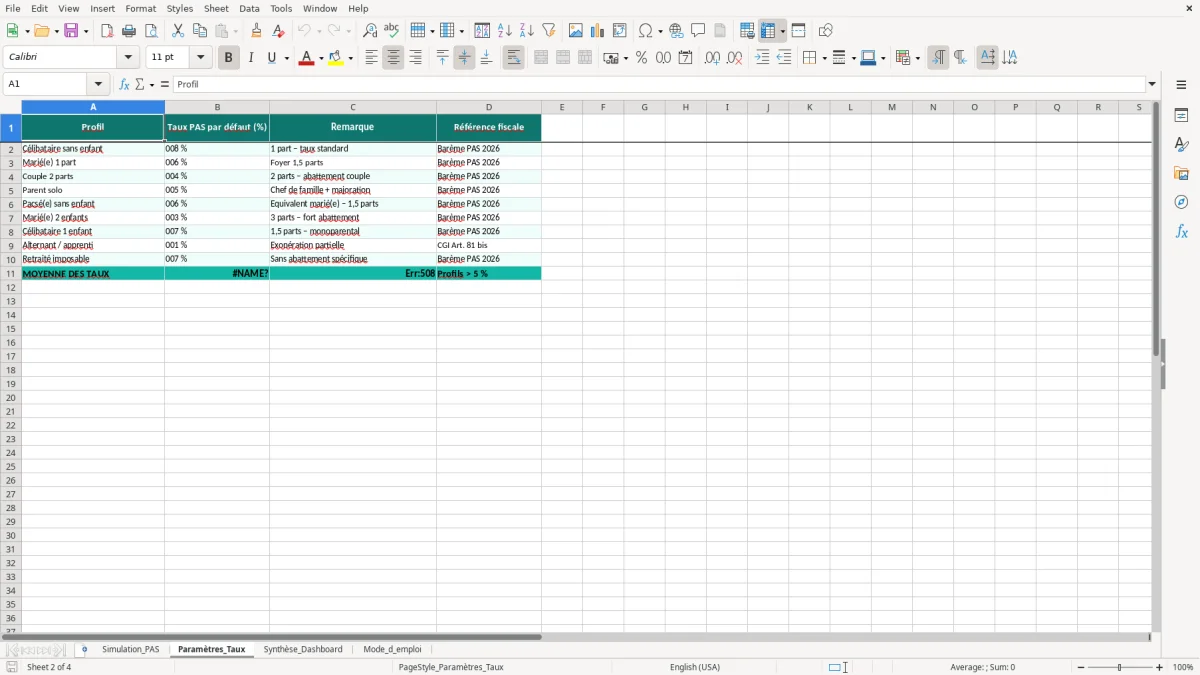Viewport: 1200px width, 675px height.
Task: Open the Styles menu
Action: point(180,8)
